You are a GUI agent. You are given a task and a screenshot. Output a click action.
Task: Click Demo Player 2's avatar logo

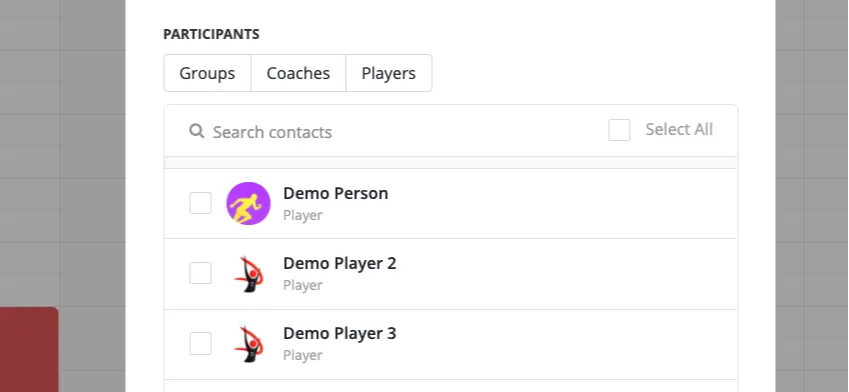pyautogui.click(x=248, y=274)
